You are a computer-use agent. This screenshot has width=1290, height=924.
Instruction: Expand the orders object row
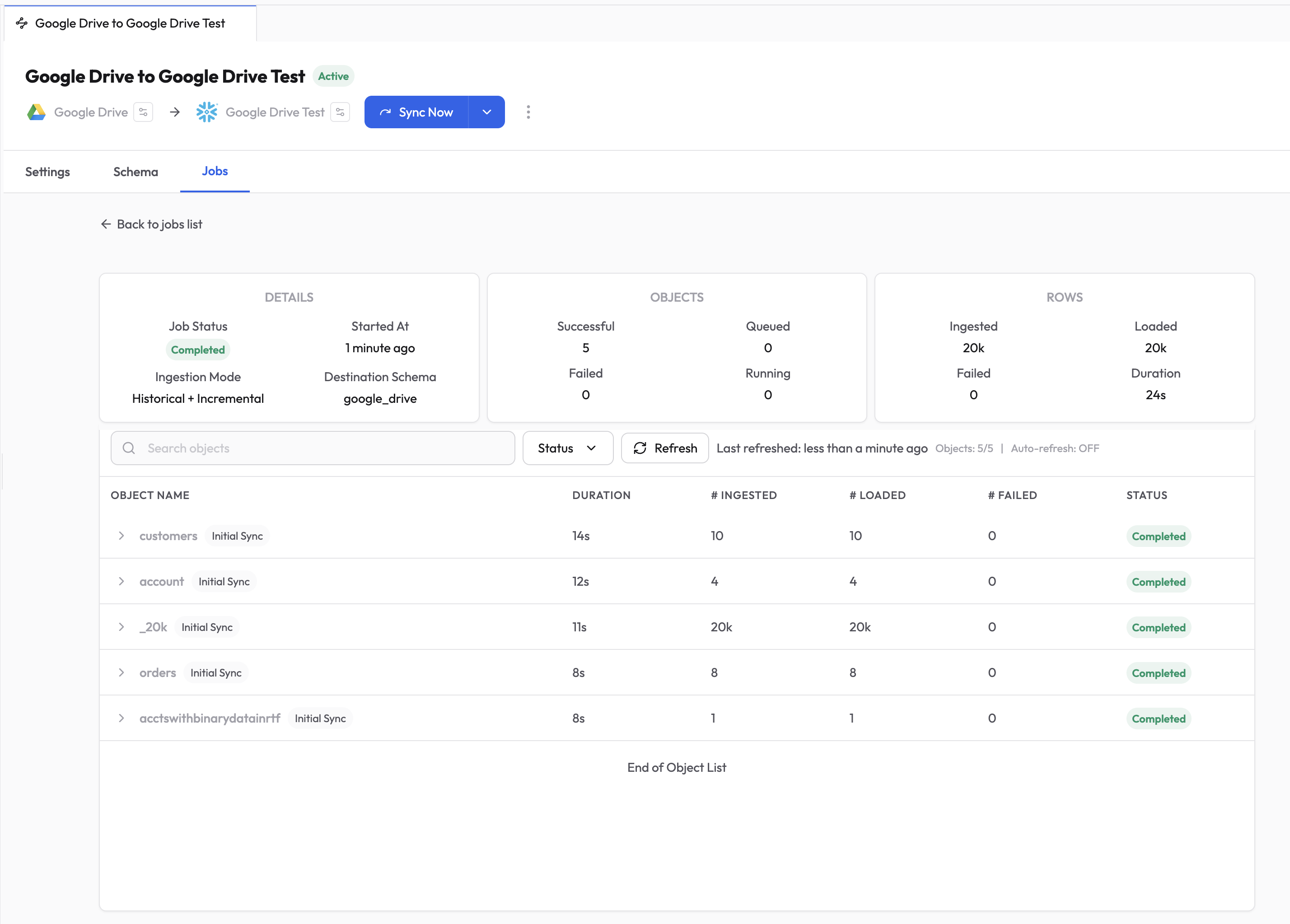click(x=121, y=672)
